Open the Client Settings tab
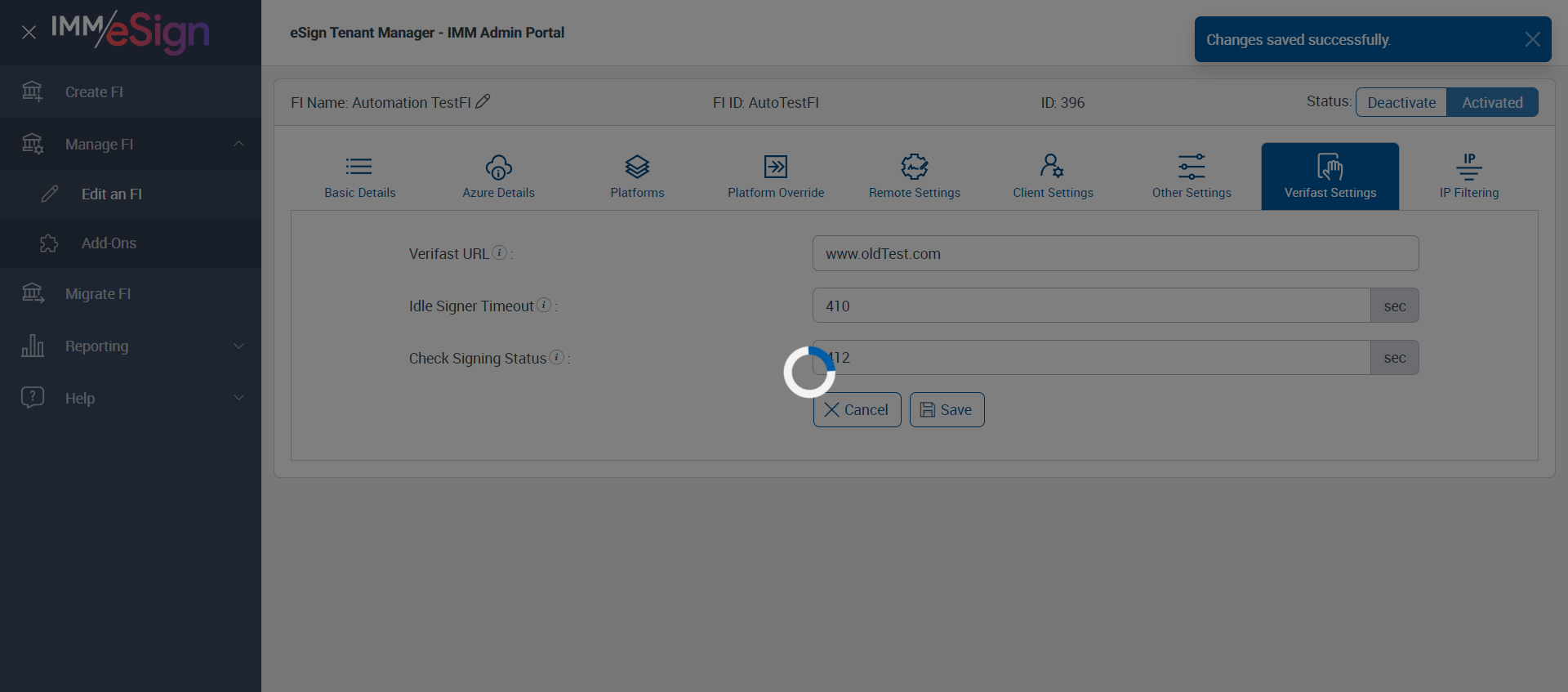 tap(1053, 176)
